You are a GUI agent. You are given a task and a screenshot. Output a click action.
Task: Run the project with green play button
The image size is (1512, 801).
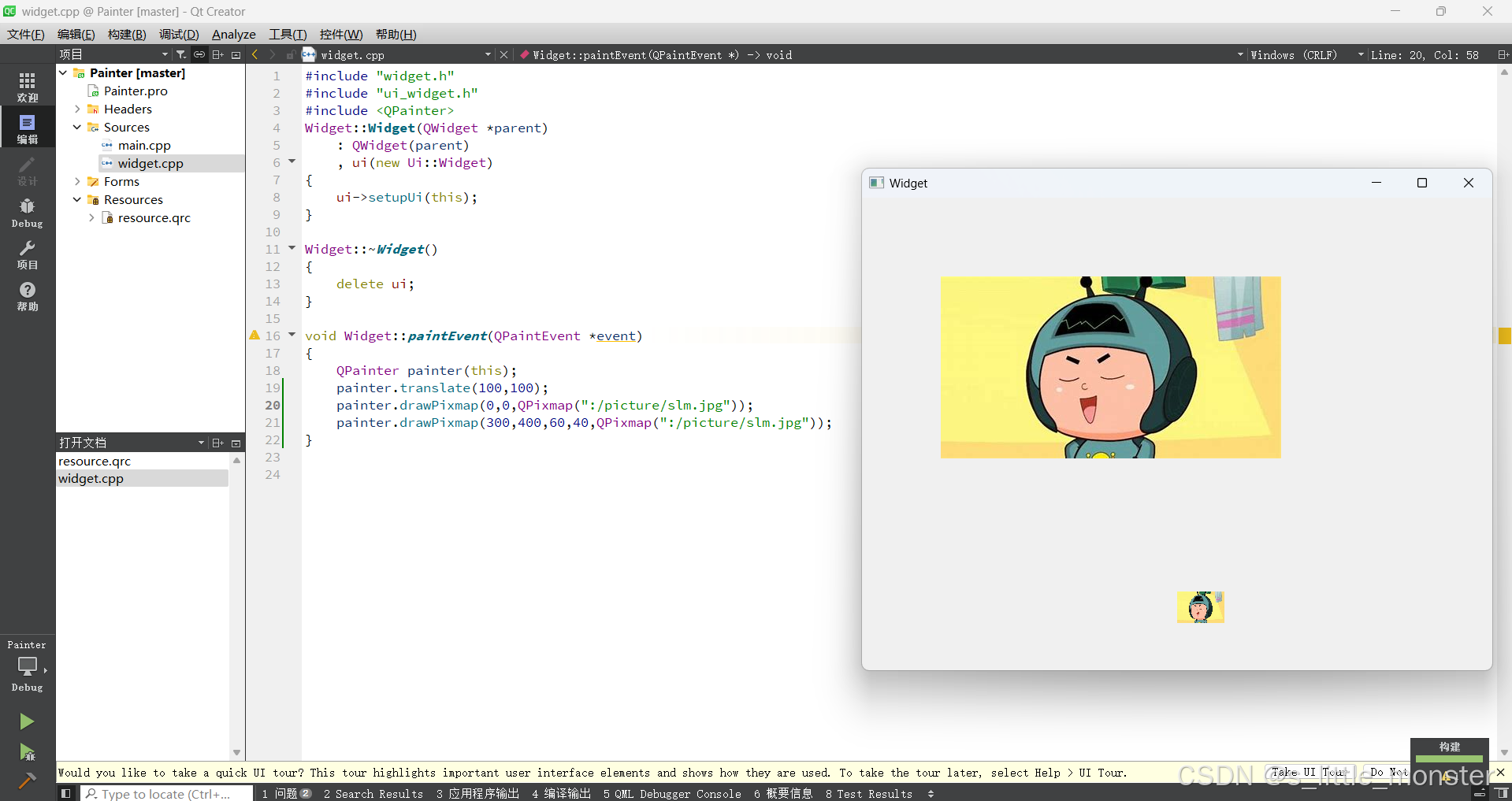27,721
